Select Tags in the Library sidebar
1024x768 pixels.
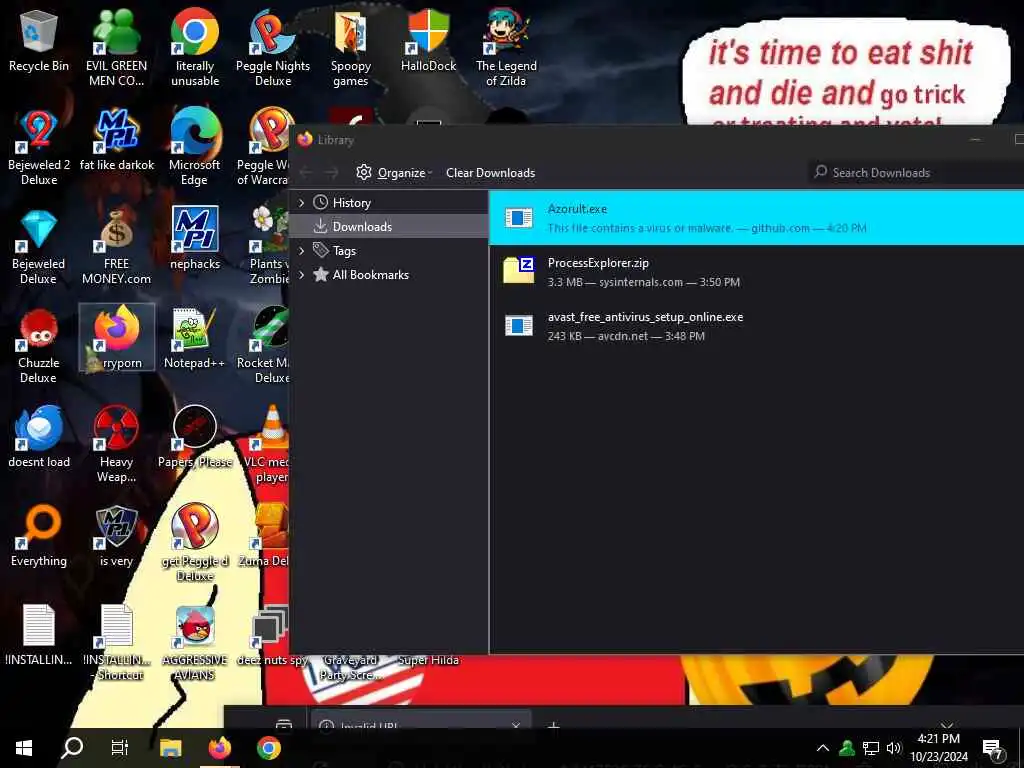(389, 251)
